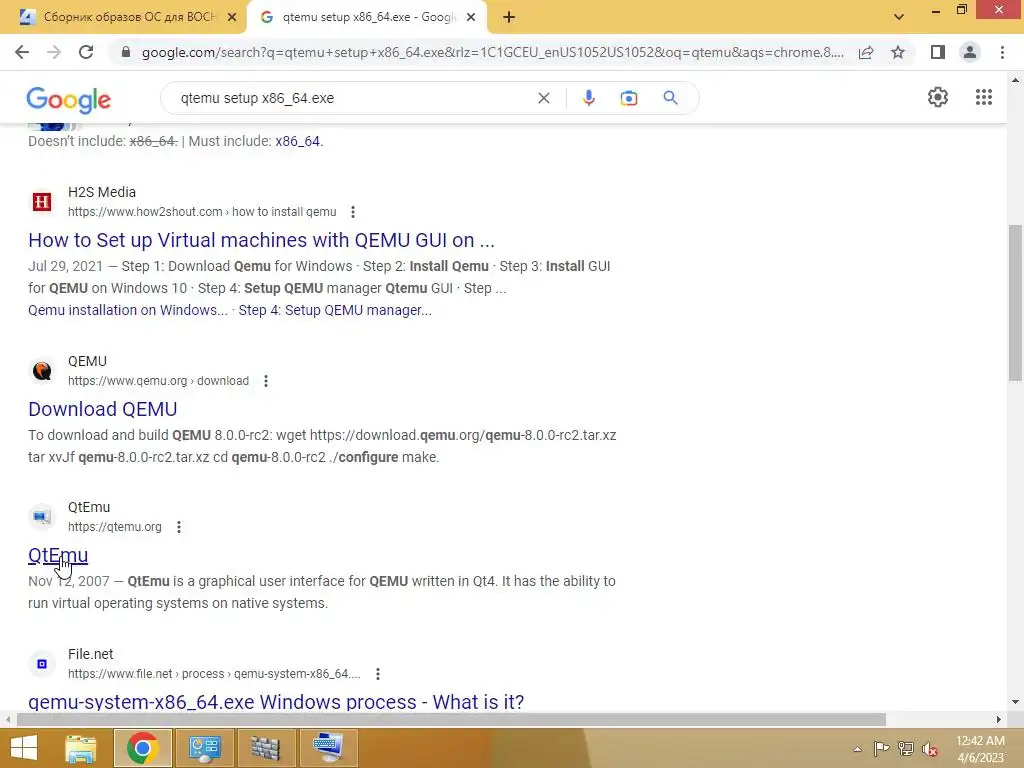Click Chrome icon in the taskbar
This screenshot has width=1024, height=768.
click(x=143, y=748)
